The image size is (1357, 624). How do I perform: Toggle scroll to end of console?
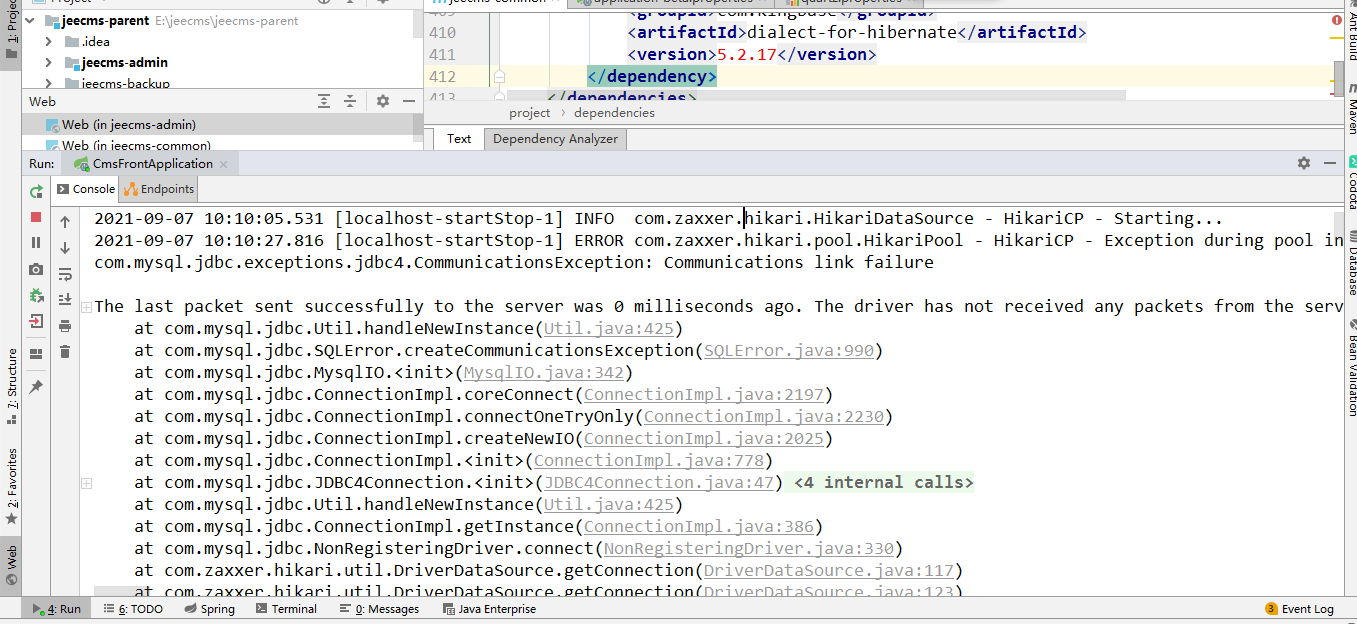pyautogui.click(x=65, y=299)
